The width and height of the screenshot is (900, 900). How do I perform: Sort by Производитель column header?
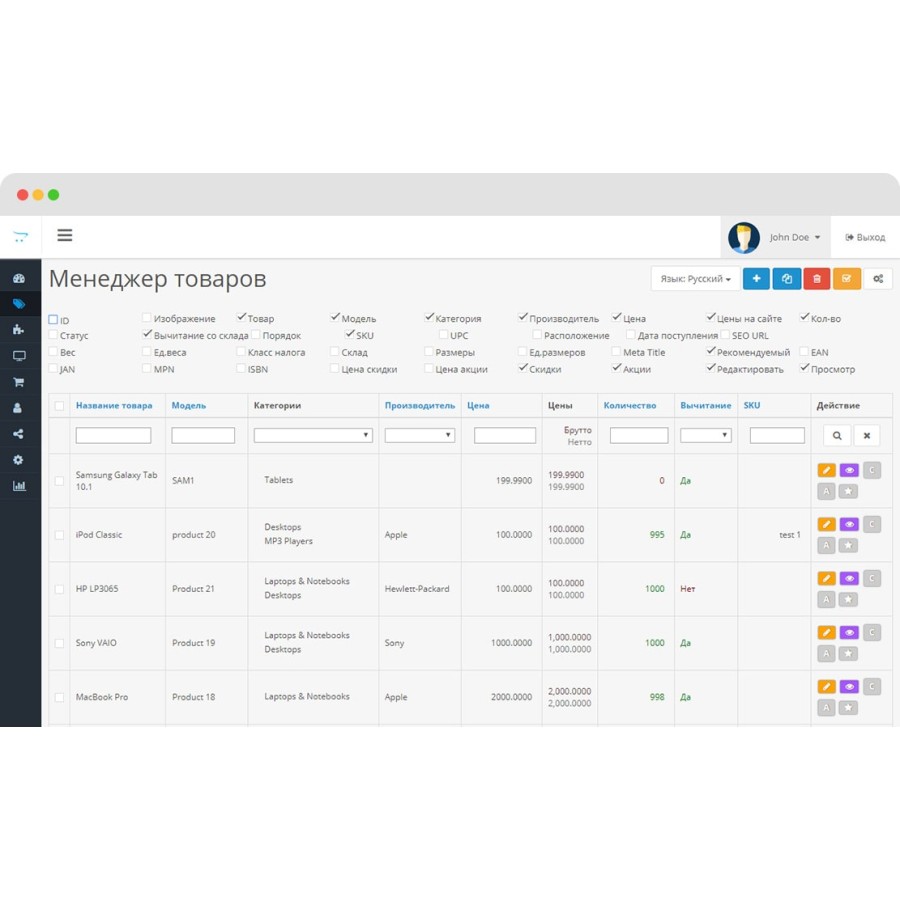420,405
